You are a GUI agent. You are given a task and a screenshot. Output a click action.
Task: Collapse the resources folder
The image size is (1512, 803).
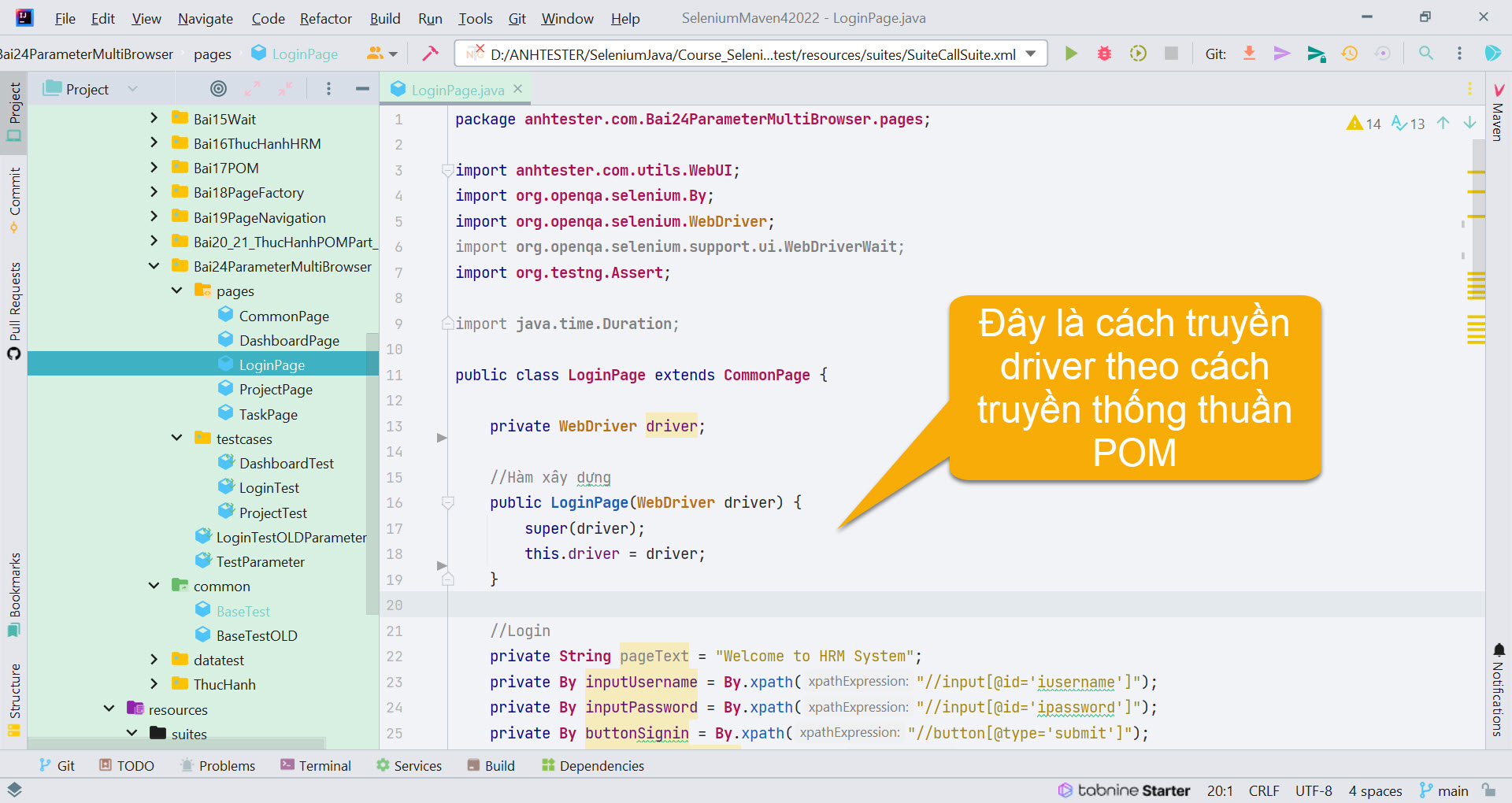point(109,709)
